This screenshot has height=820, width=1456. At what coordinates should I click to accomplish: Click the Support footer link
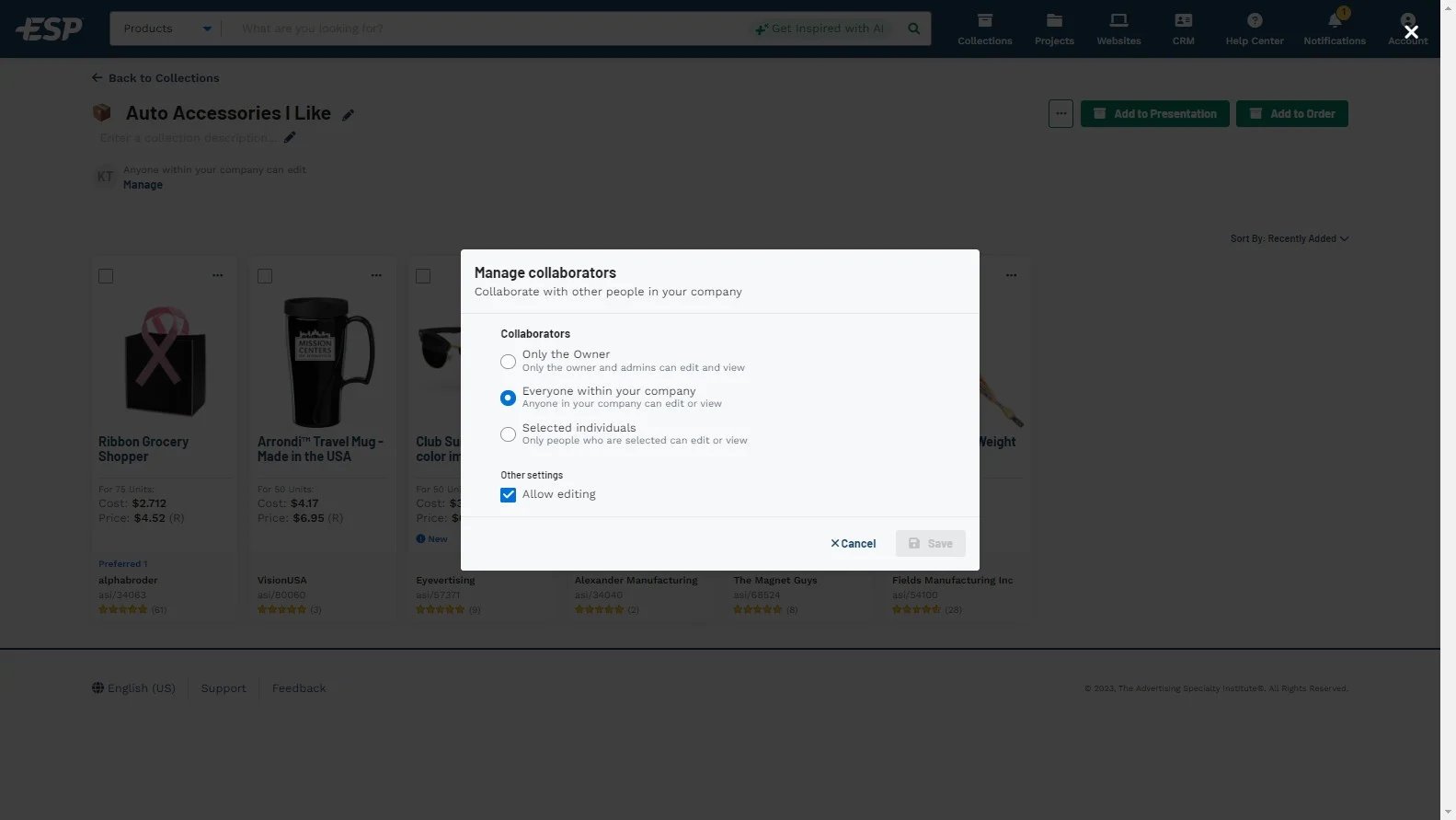[x=224, y=688]
